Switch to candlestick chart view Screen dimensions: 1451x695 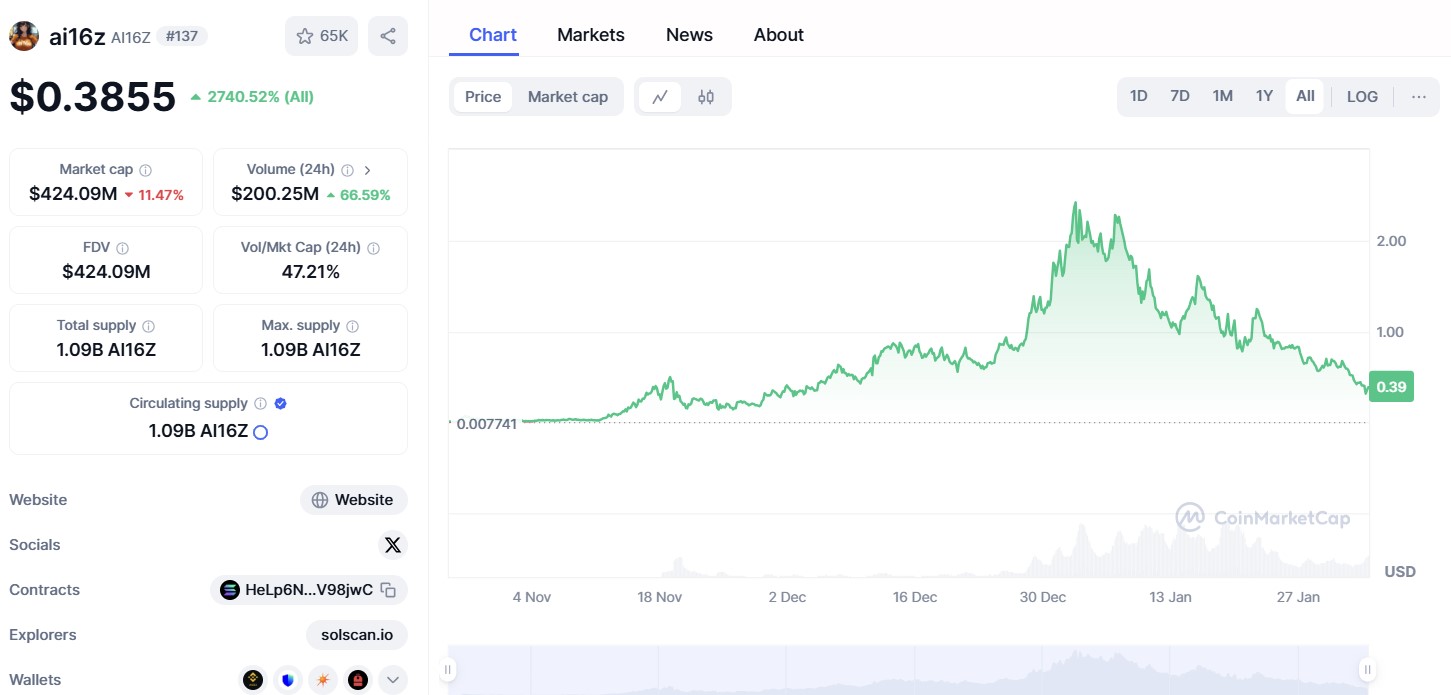[706, 97]
